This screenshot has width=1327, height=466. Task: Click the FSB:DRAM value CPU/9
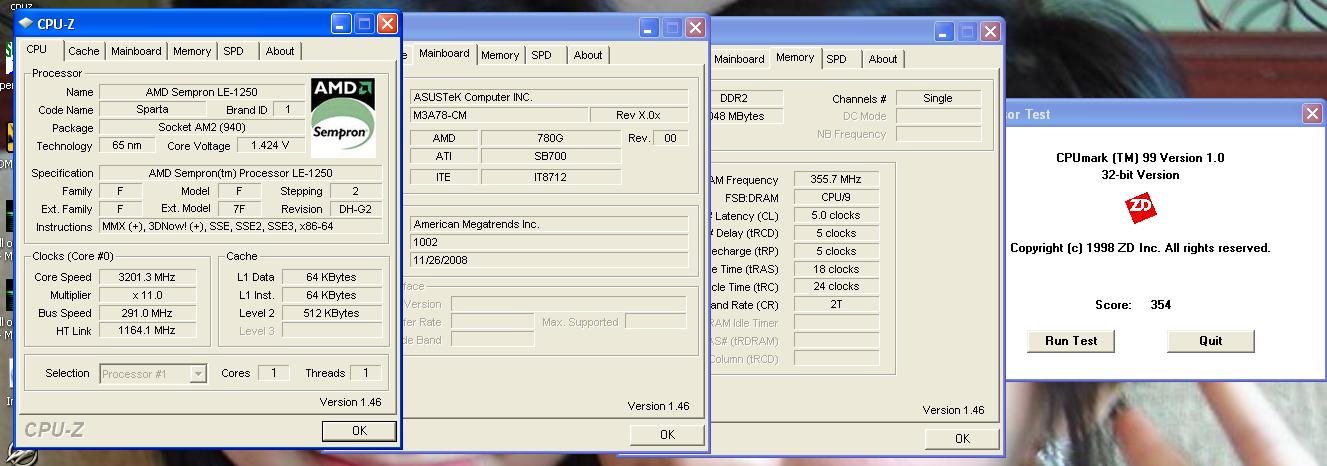(x=837, y=197)
